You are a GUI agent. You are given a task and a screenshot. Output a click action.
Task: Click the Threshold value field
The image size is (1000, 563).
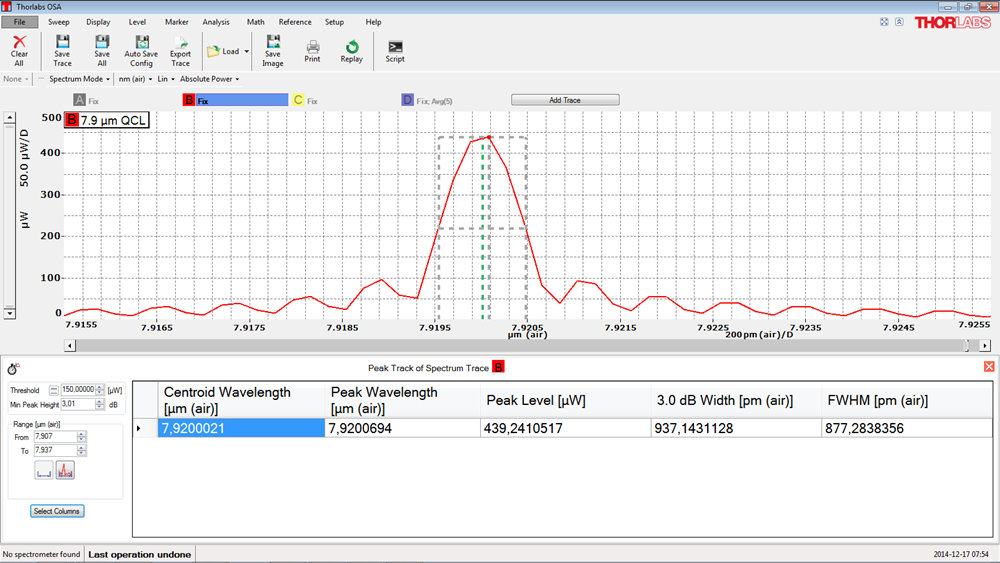(x=78, y=390)
